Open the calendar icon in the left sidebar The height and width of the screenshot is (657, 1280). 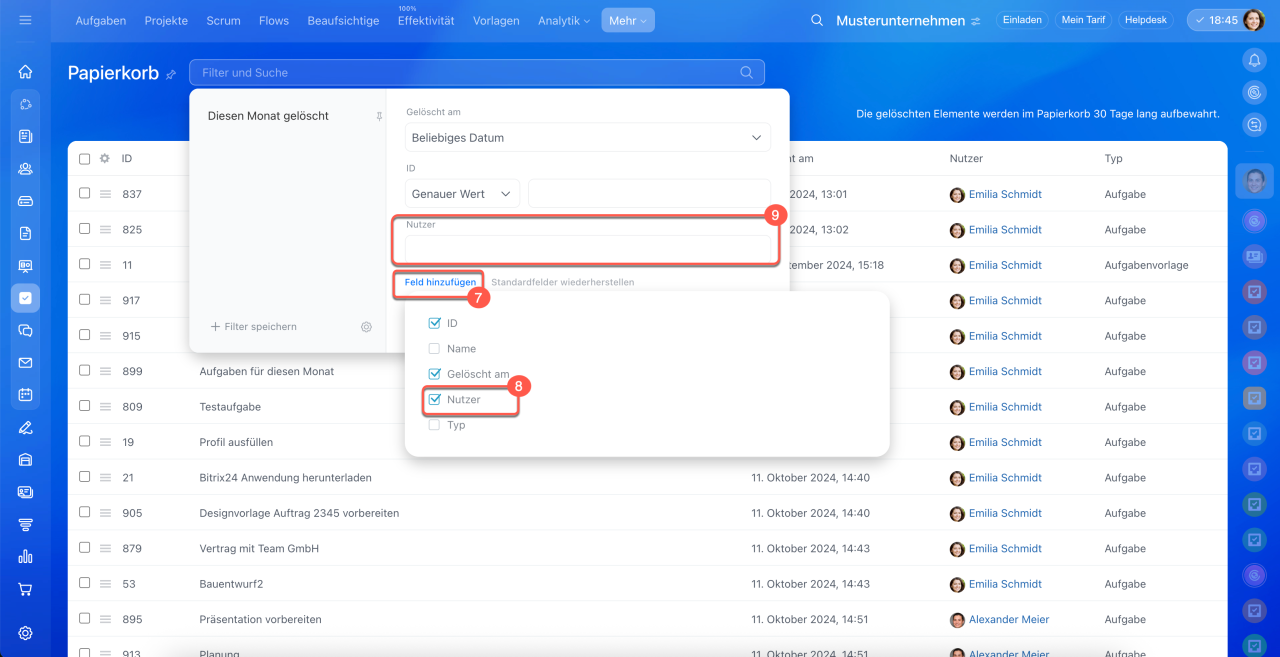tap(26, 395)
